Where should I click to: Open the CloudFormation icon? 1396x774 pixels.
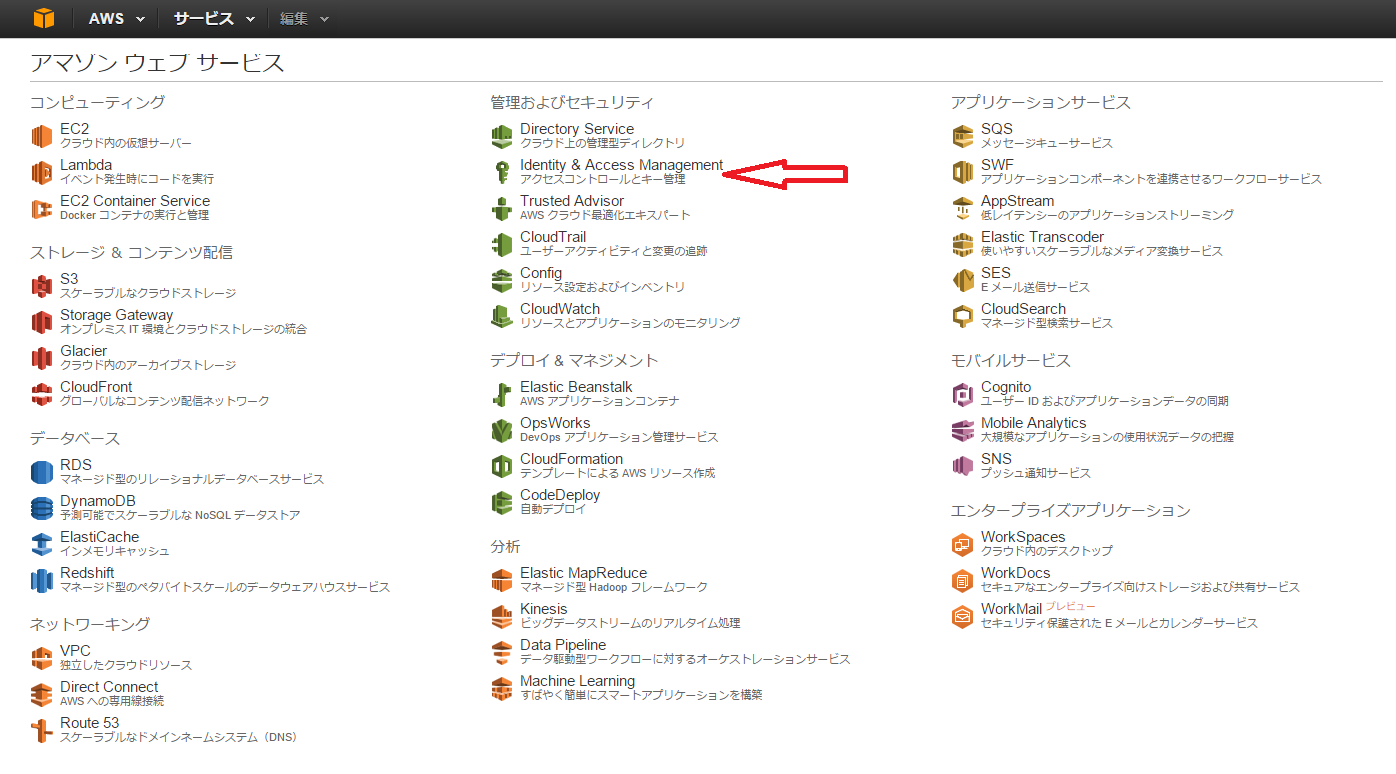point(502,466)
